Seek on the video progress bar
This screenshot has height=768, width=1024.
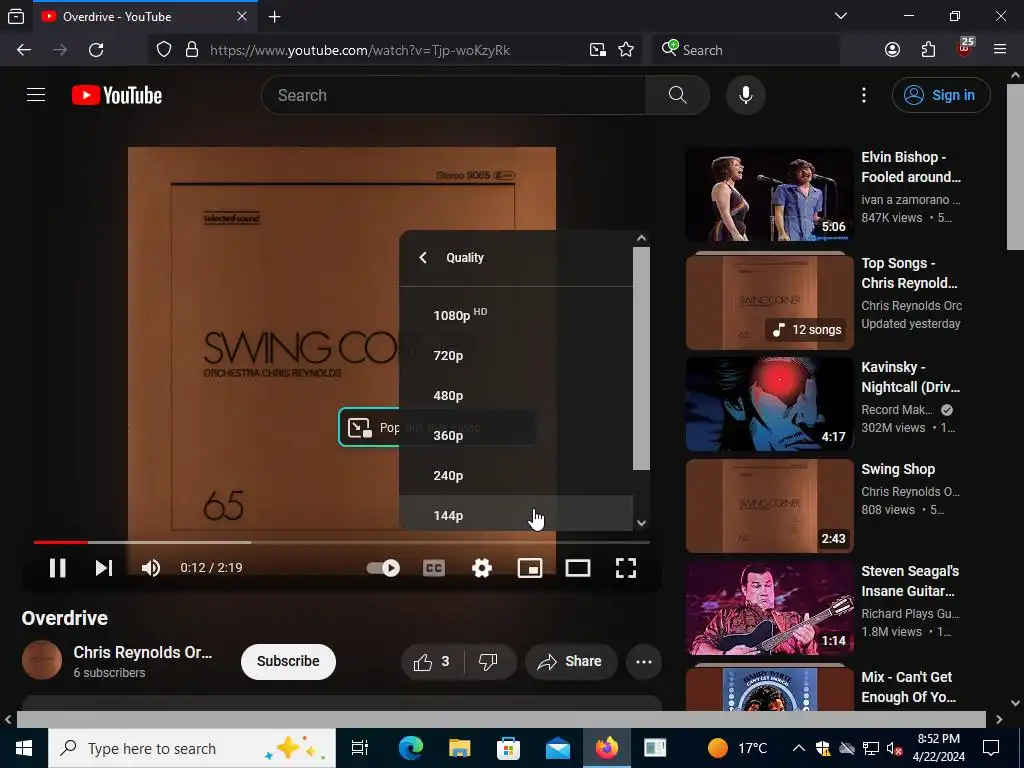point(342,542)
